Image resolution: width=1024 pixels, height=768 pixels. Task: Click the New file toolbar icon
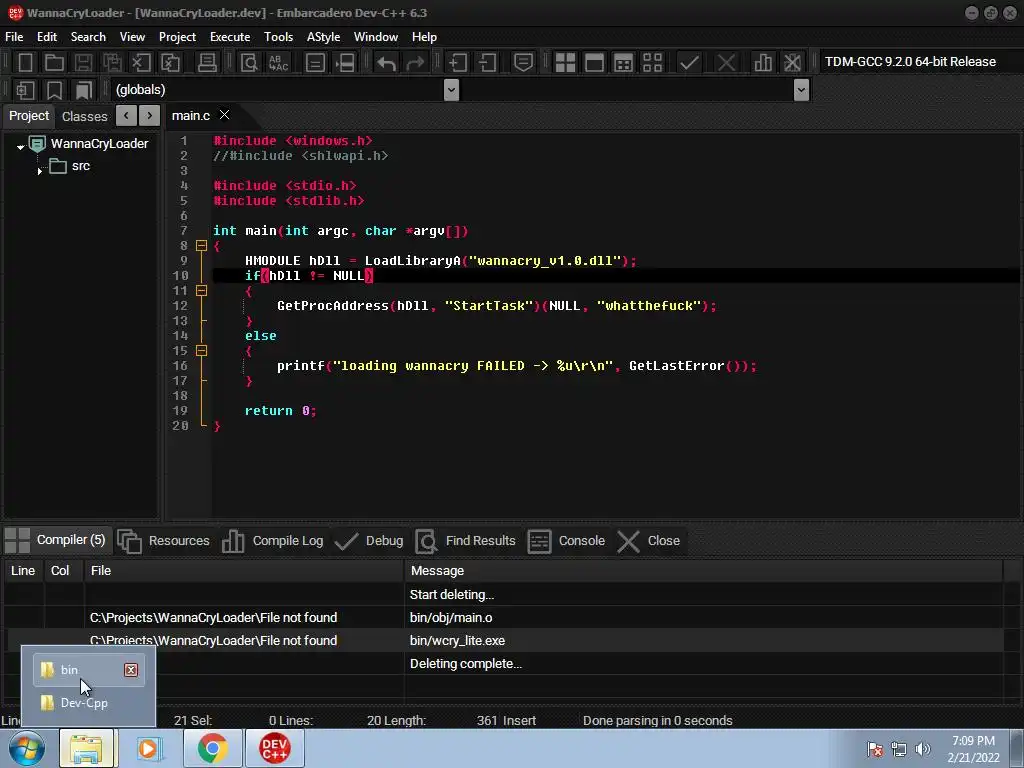tap(25, 62)
